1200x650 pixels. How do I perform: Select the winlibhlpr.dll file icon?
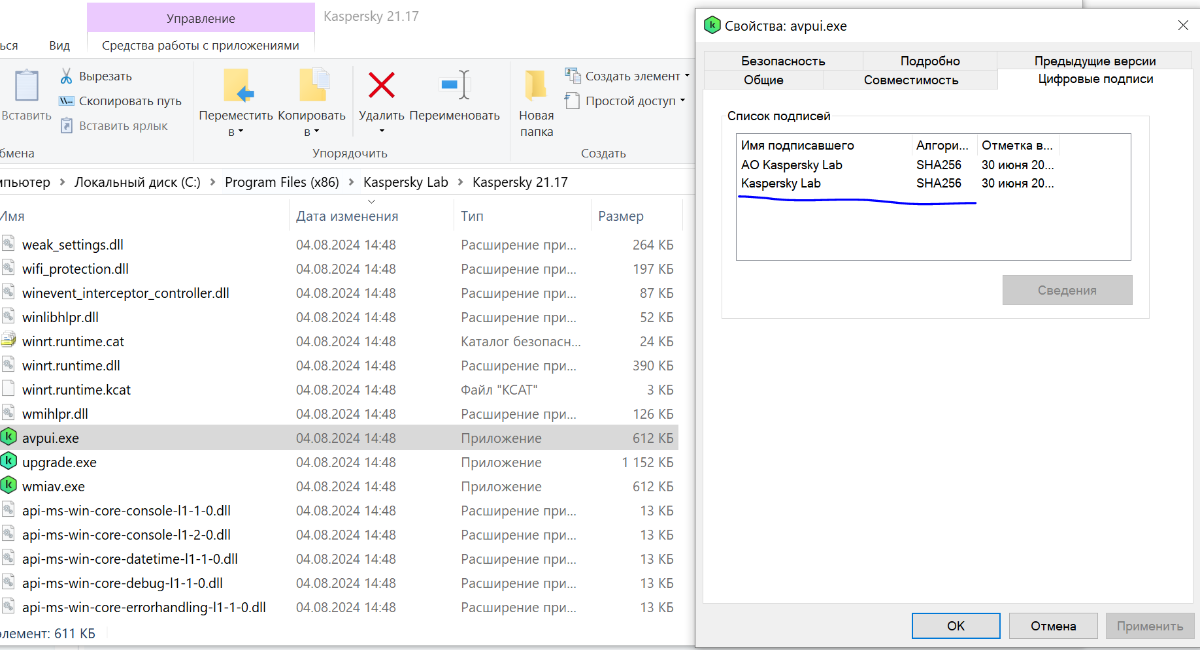(x=9, y=317)
